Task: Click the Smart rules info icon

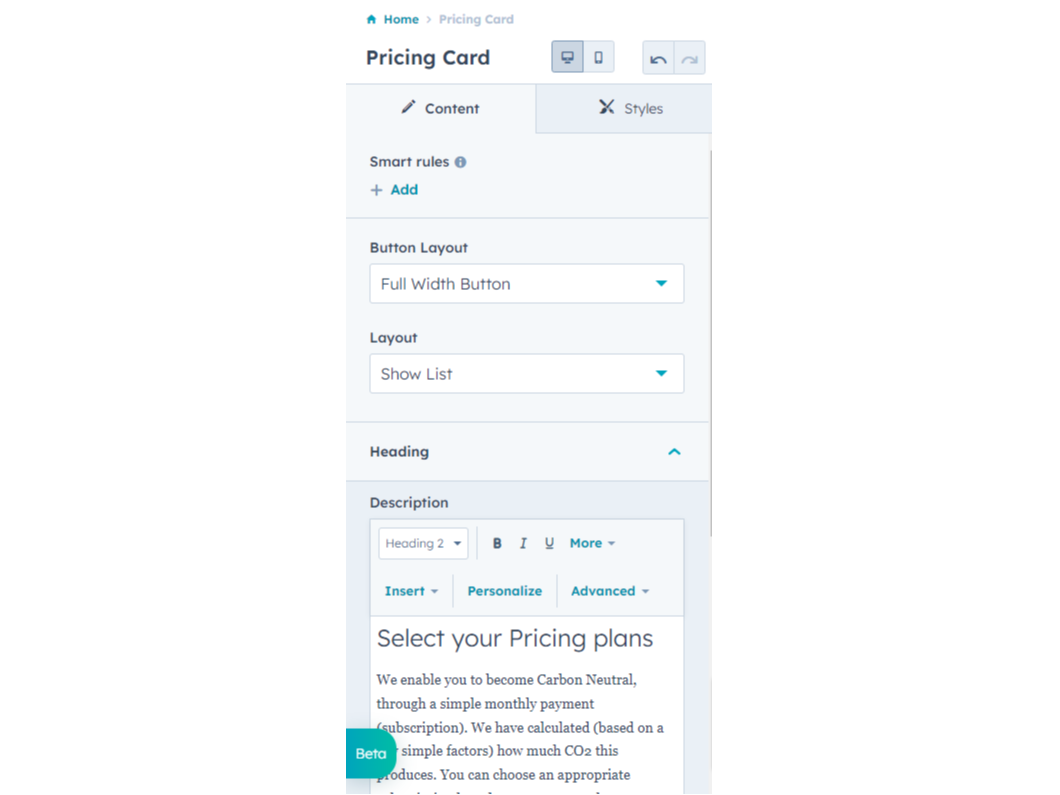Action: point(460,162)
